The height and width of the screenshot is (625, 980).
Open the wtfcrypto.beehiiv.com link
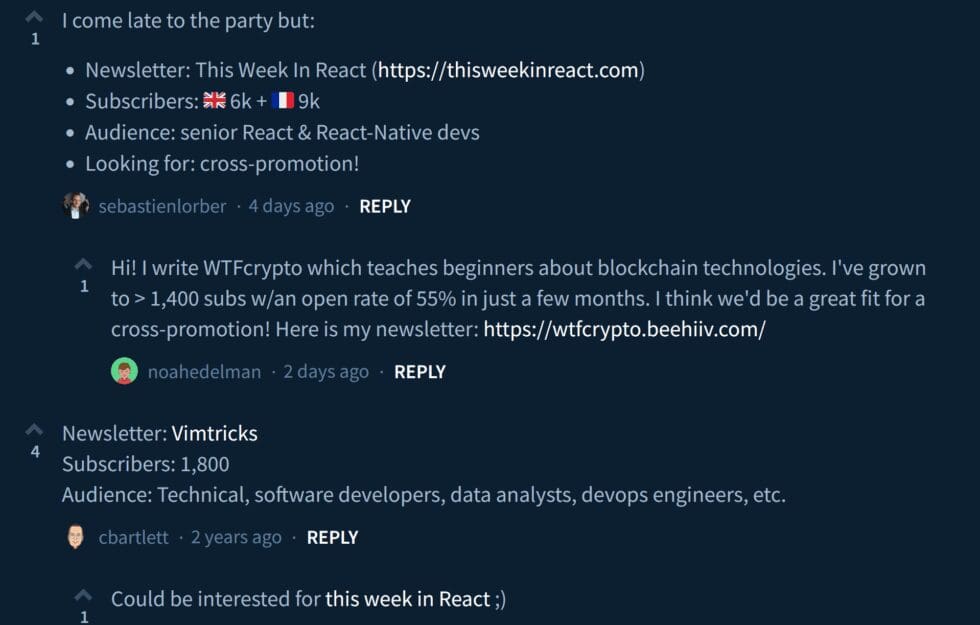(x=624, y=330)
